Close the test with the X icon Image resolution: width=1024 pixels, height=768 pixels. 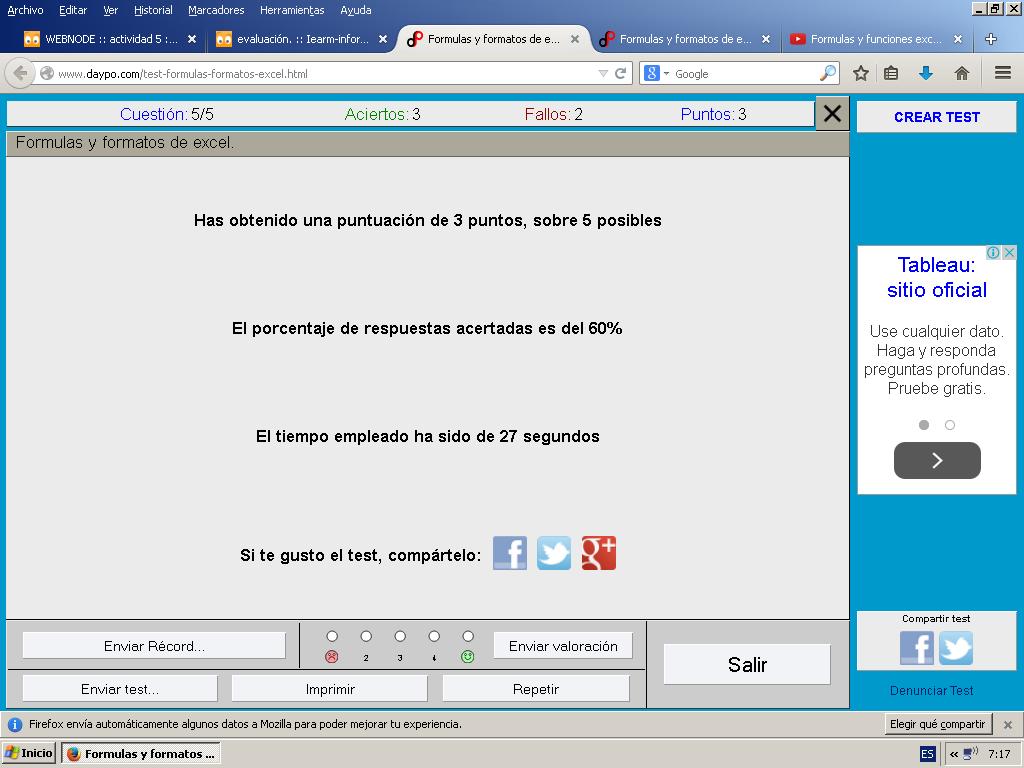832,114
